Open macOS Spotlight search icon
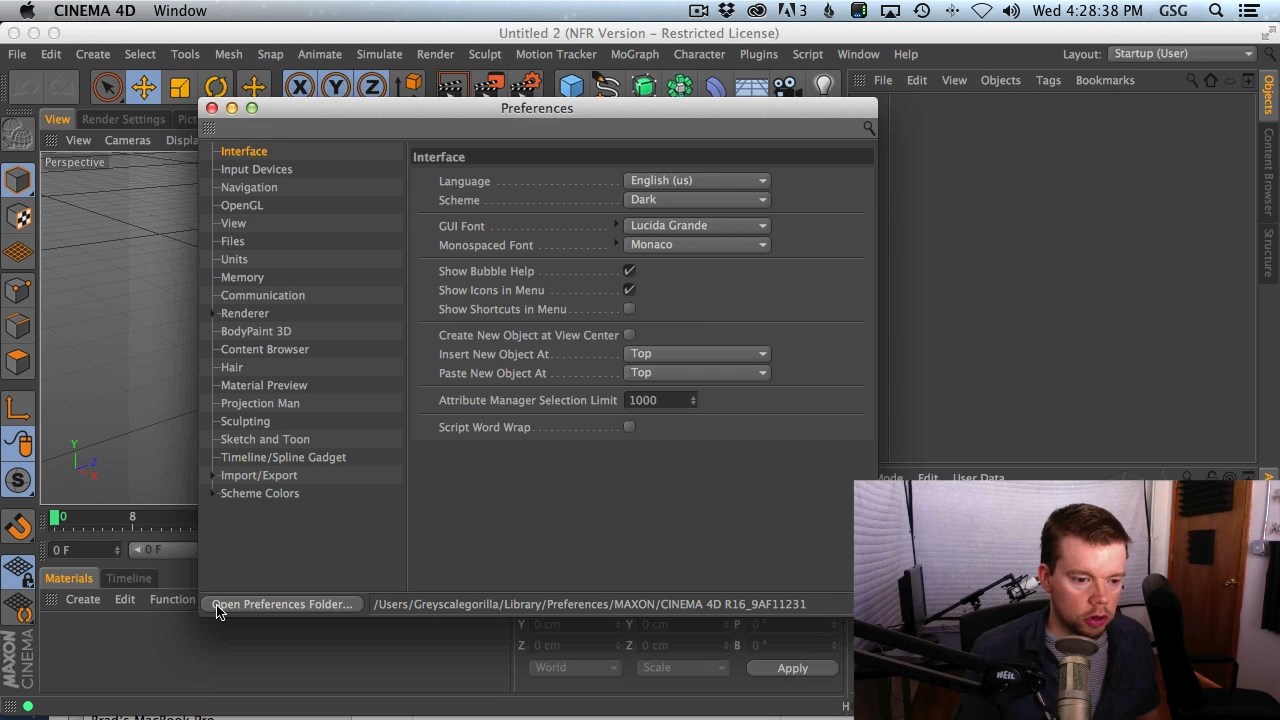 pos(1216,11)
